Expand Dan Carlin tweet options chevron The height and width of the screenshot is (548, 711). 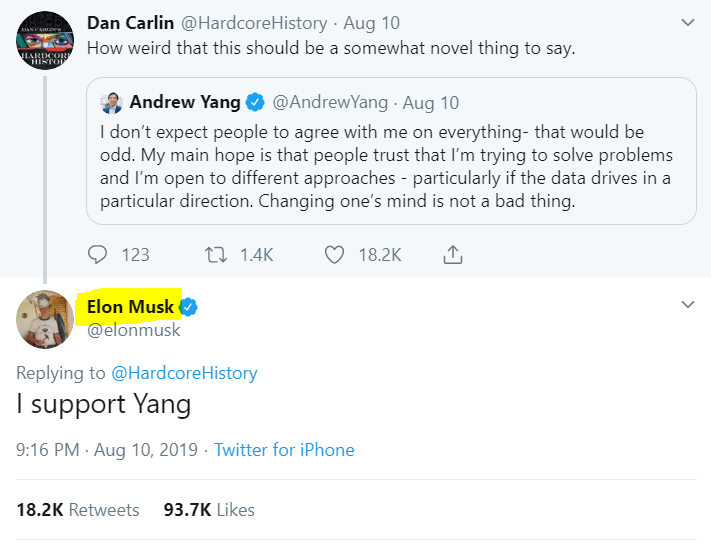click(x=688, y=22)
